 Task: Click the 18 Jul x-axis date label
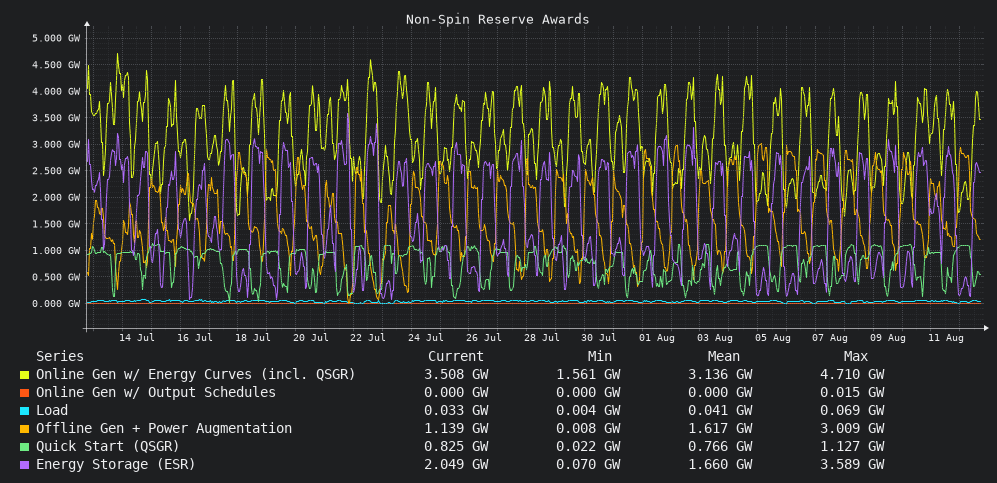252,337
